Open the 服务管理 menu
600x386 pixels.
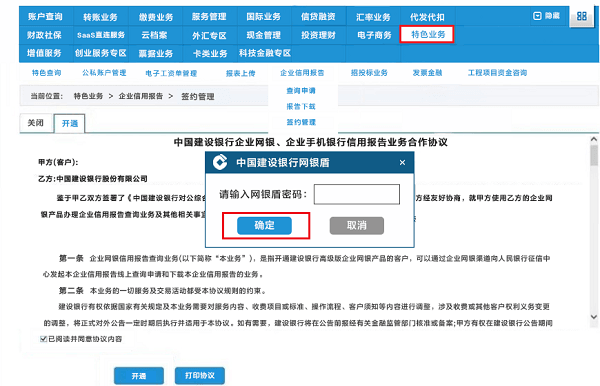point(209,16)
